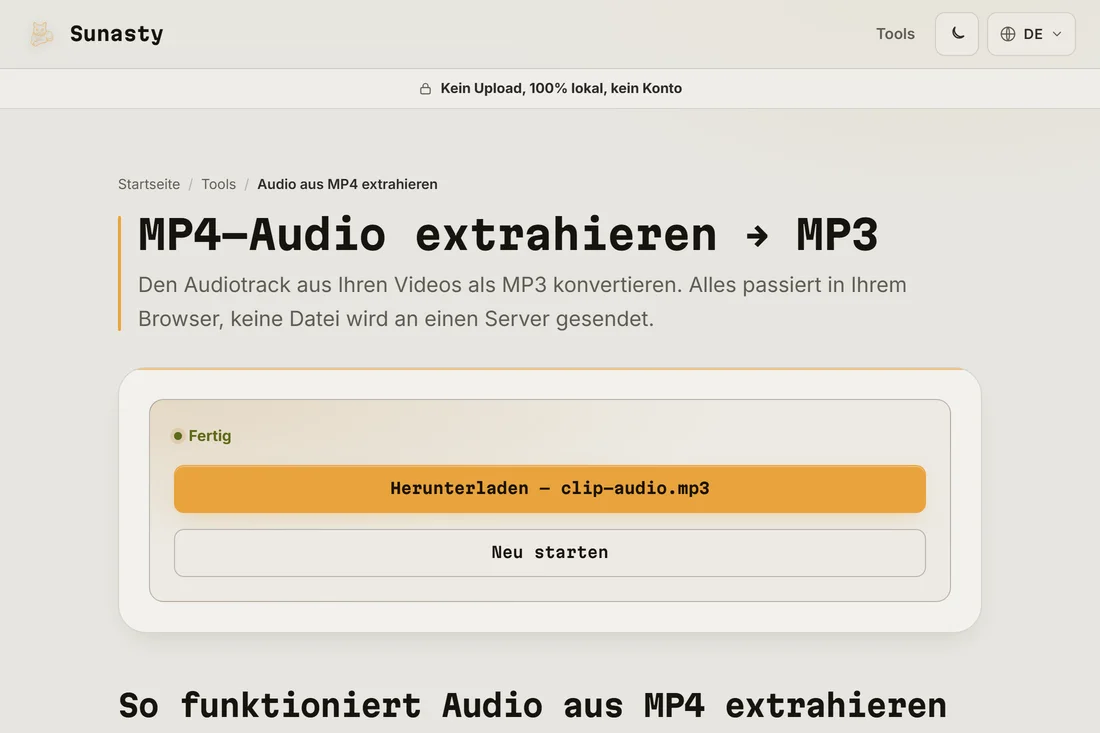Click the lock icon in the privacy banner
1100x733 pixels.
[425, 88]
